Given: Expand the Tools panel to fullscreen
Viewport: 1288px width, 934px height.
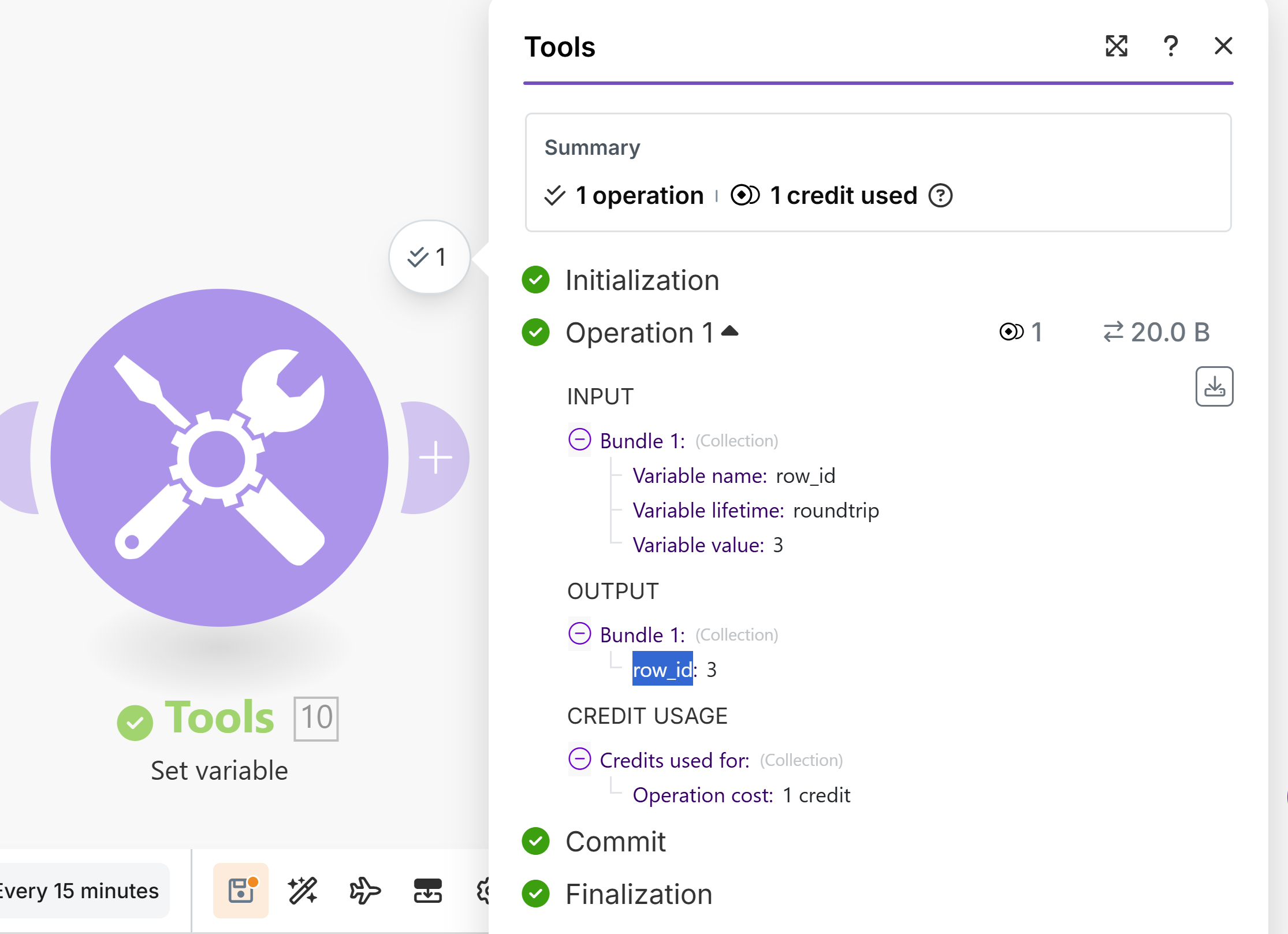Looking at the screenshot, I should (1116, 46).
